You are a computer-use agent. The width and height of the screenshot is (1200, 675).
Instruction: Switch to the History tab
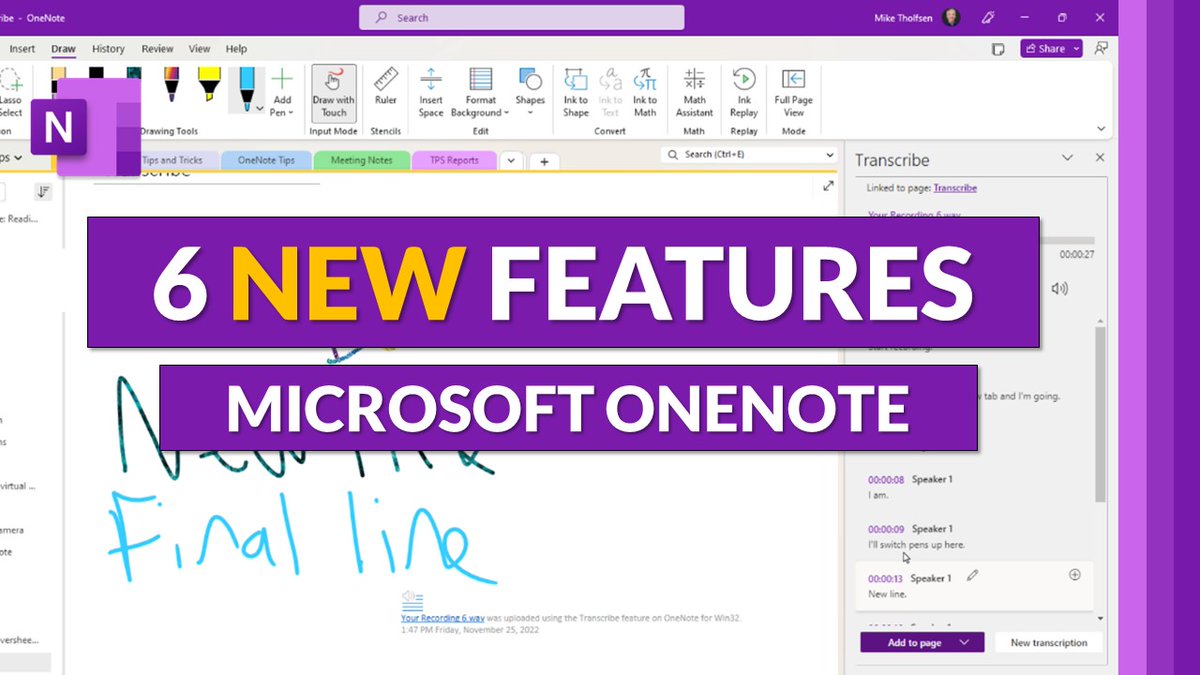pyautogui.click(x=108, y=48)
